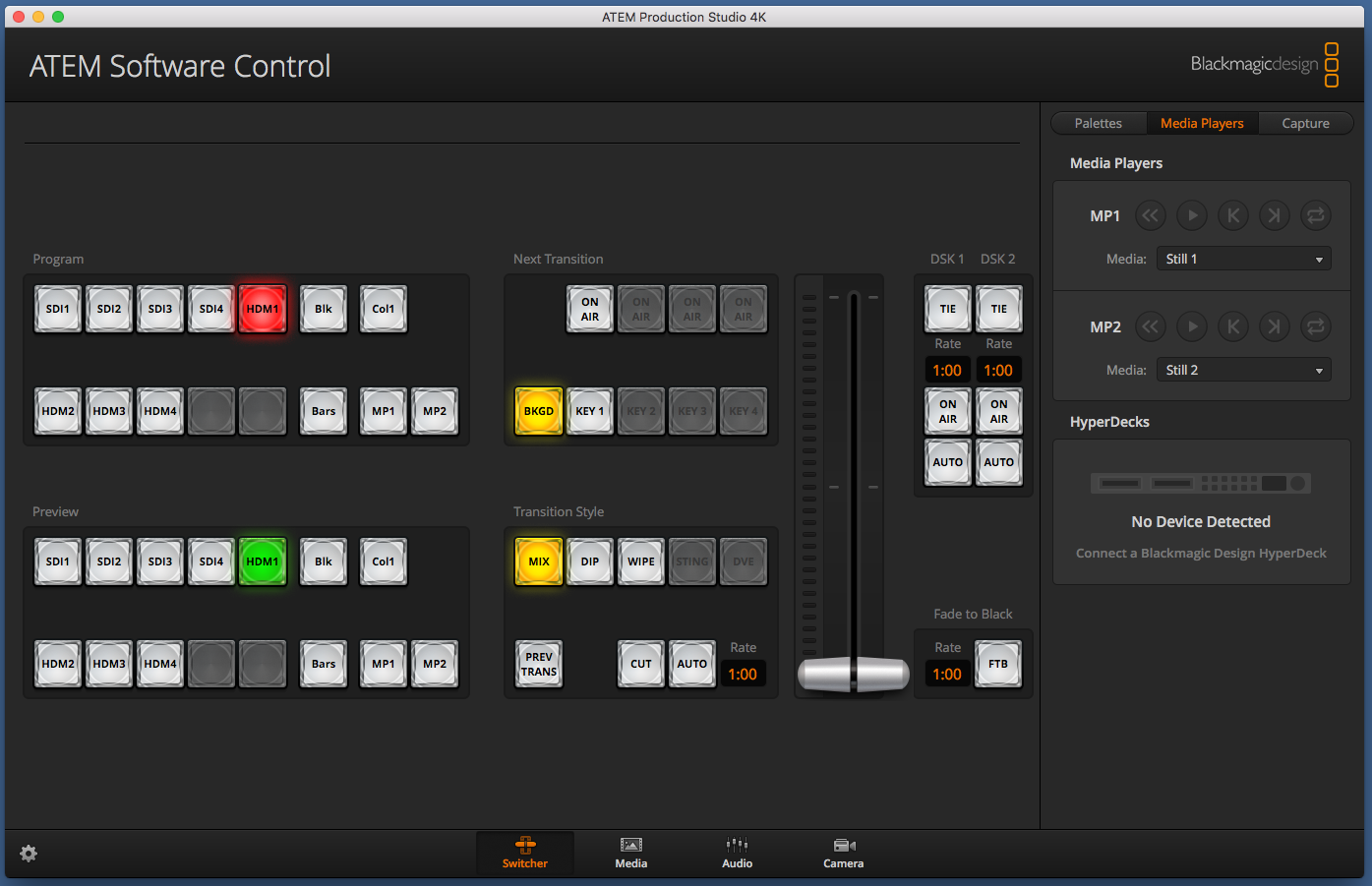The width and height of the screenshot is (1372, 886).
Task: Click MP1 previous frame icon
Action: pos(1233,215)
